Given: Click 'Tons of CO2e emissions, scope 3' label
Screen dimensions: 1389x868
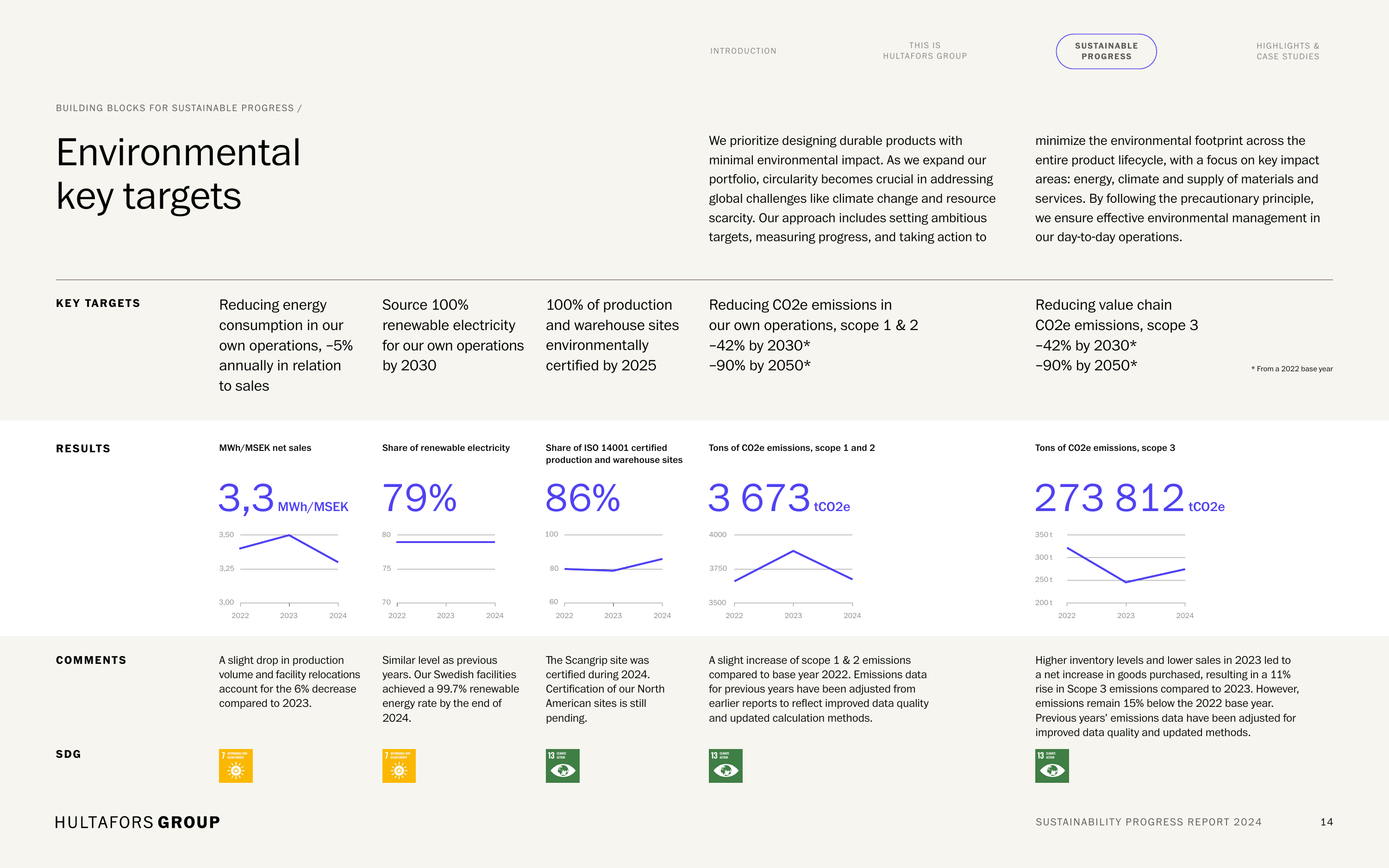Looking at the screenshot, I should [1105, 448].
